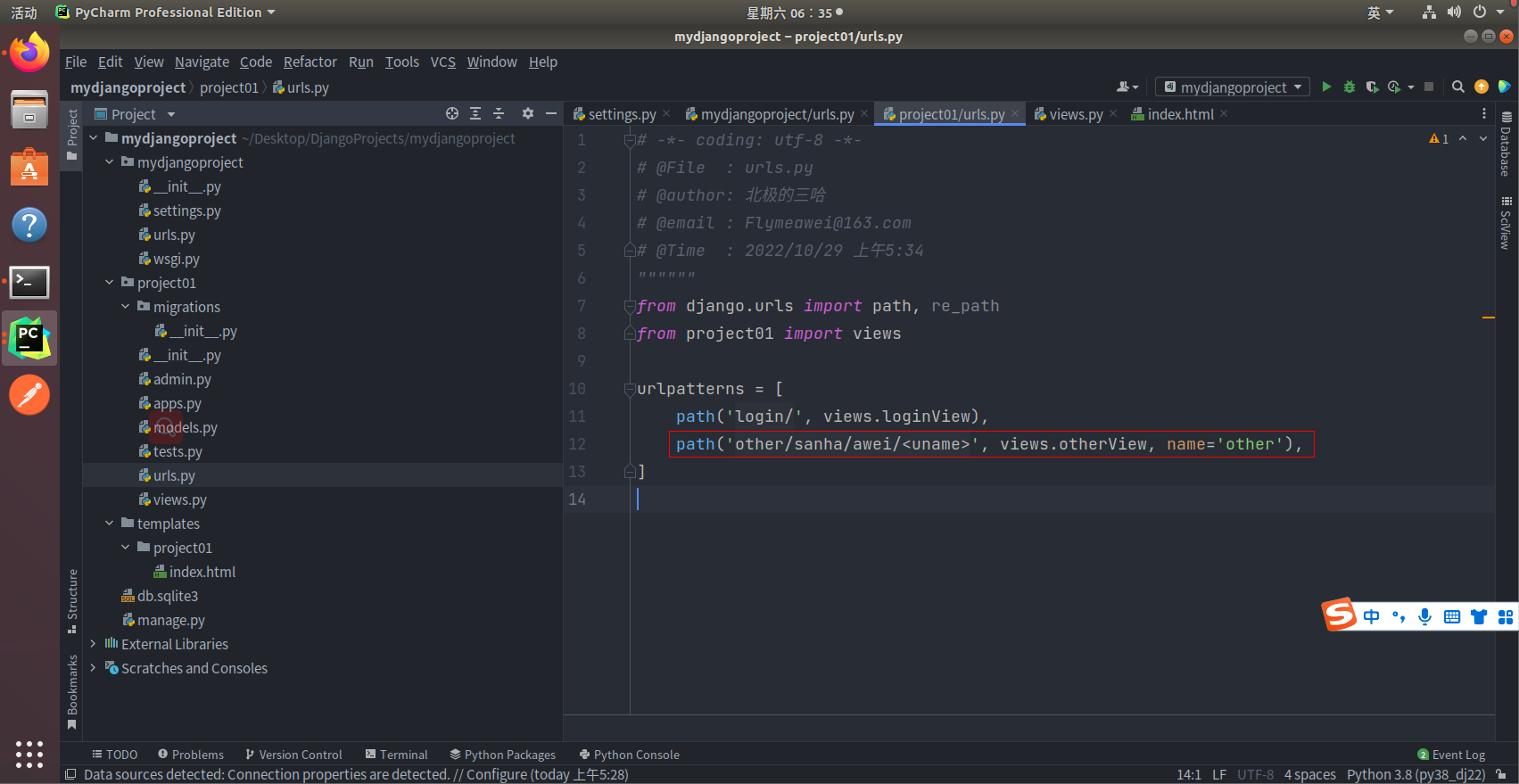This screenshot has height=784, width=1519.
Task: Collapse root mydjangoproject folder
Action: click(93, 138)
